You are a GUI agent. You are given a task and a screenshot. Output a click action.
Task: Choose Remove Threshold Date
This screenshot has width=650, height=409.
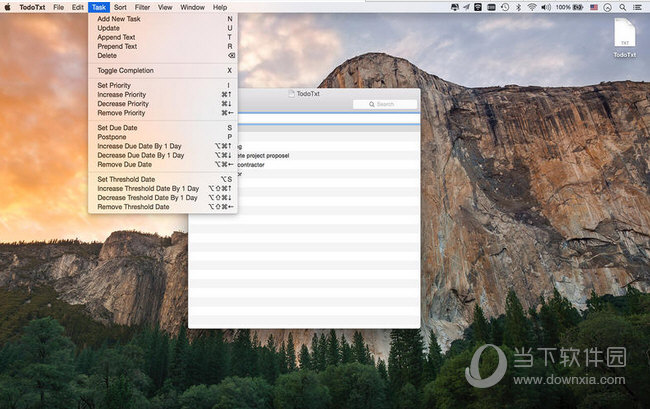point(163,206)
